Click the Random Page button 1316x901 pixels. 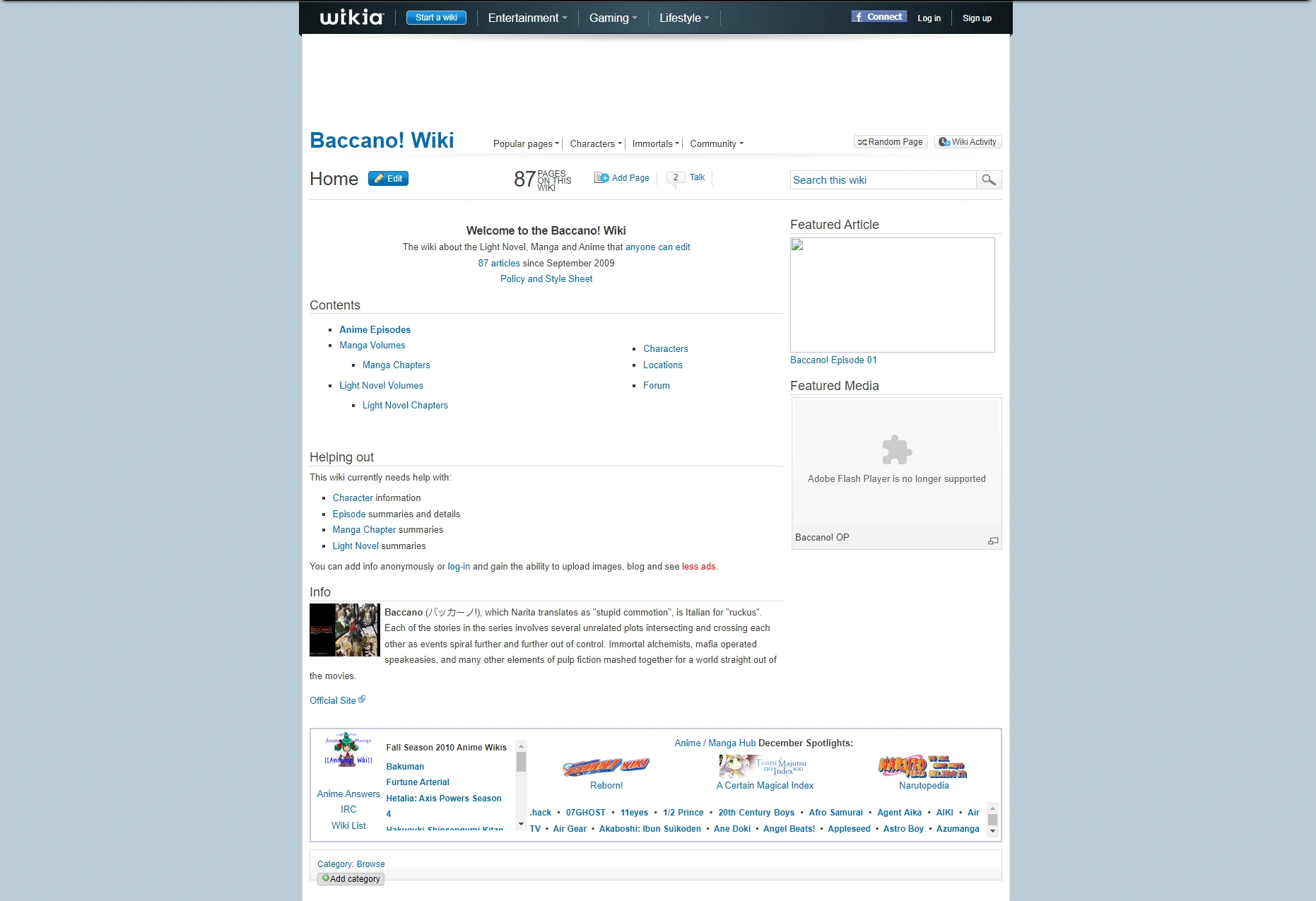click(x=891, y=142)
